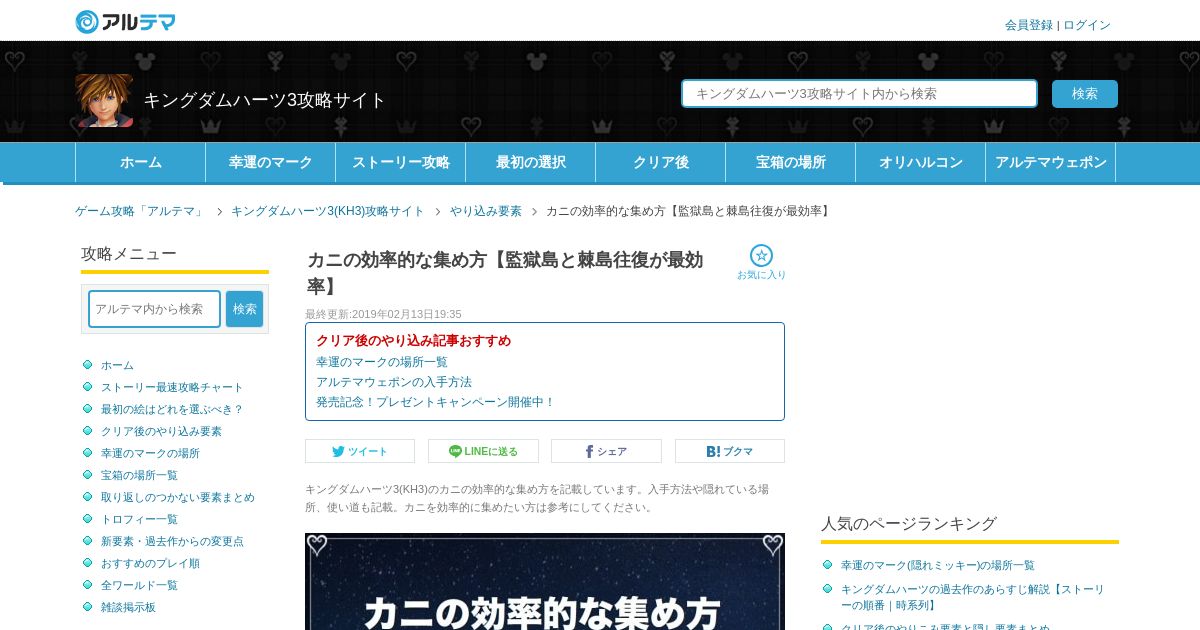This screenshot has width=1200, height=630.
Task: Open 幸運のマーク nav tab
Action: point(270,162)
